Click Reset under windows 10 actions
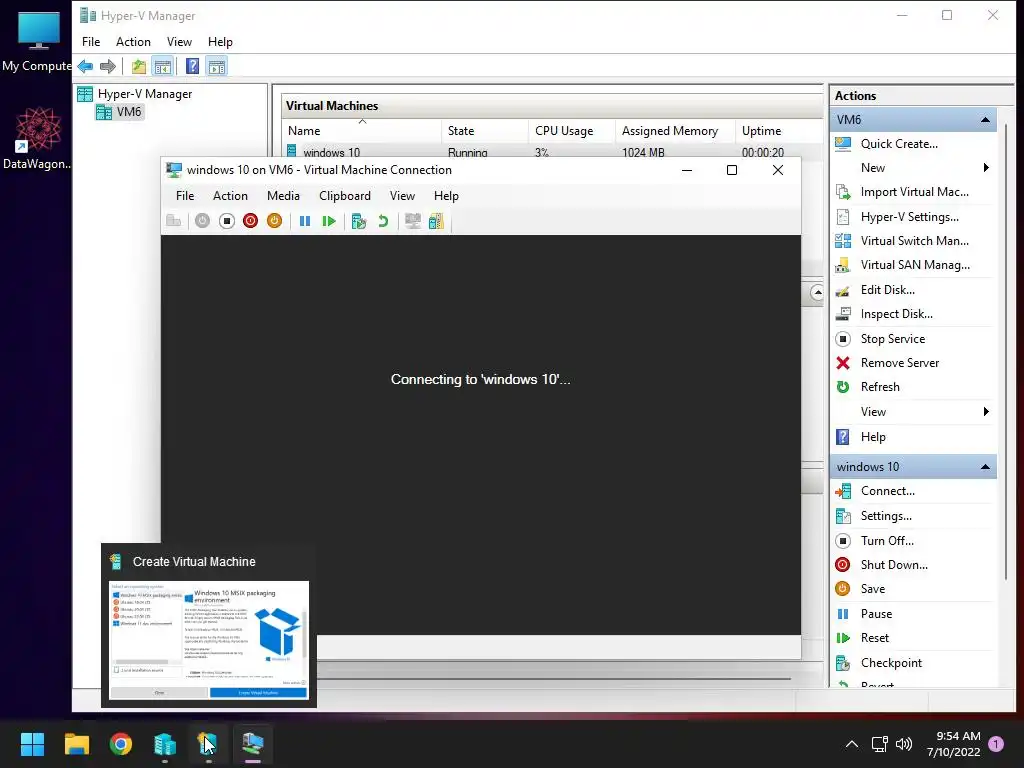Viewport: 1024px width, 768px height. (x=874, y=638)
